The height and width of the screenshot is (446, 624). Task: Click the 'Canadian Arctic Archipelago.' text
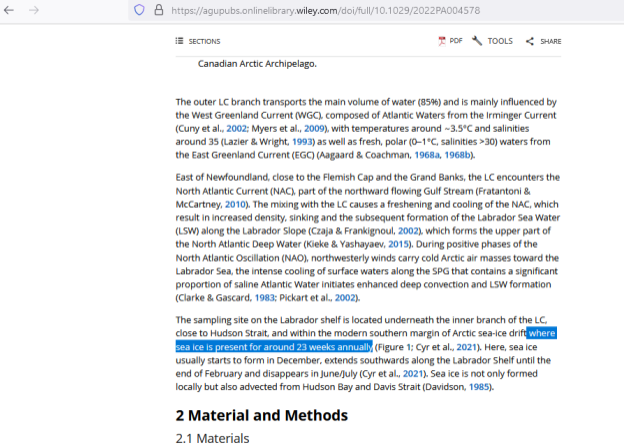pos(257,64)
